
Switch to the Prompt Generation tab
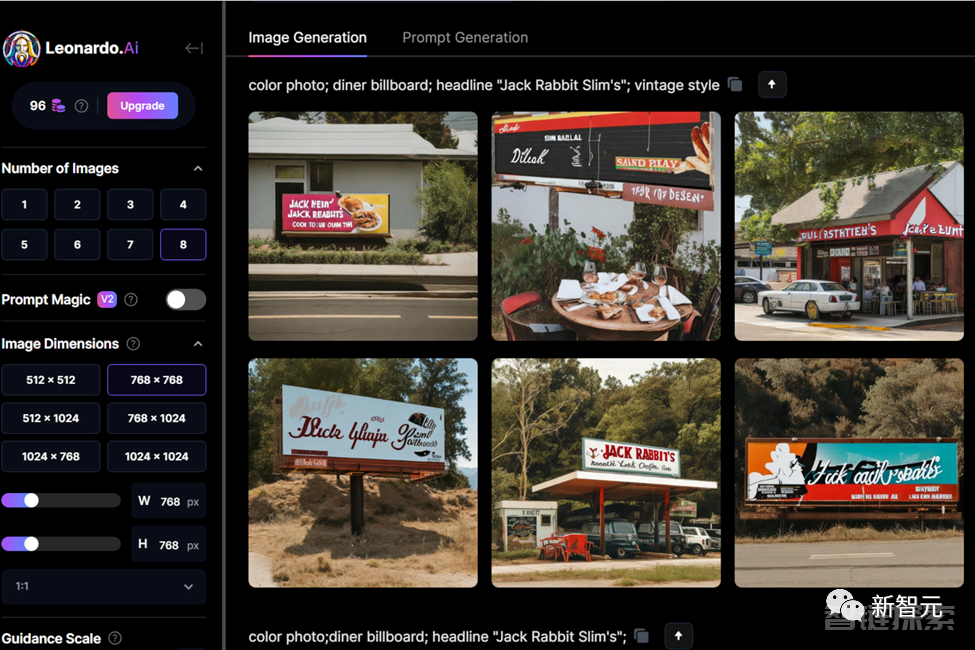pos(465,38)
